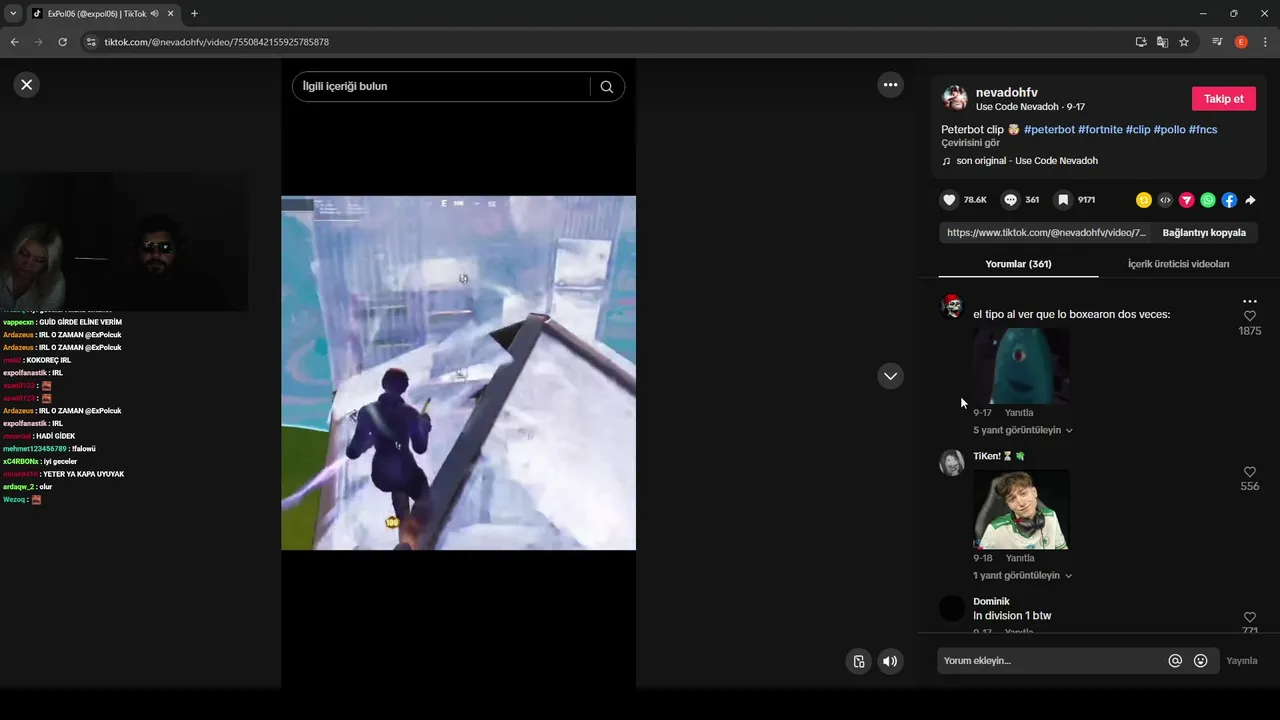This screenshot has width=1280, height=720.
Task: Like the 'el tipo al ver' comment
Action: pyautogui.click(x=1249, y=316)
